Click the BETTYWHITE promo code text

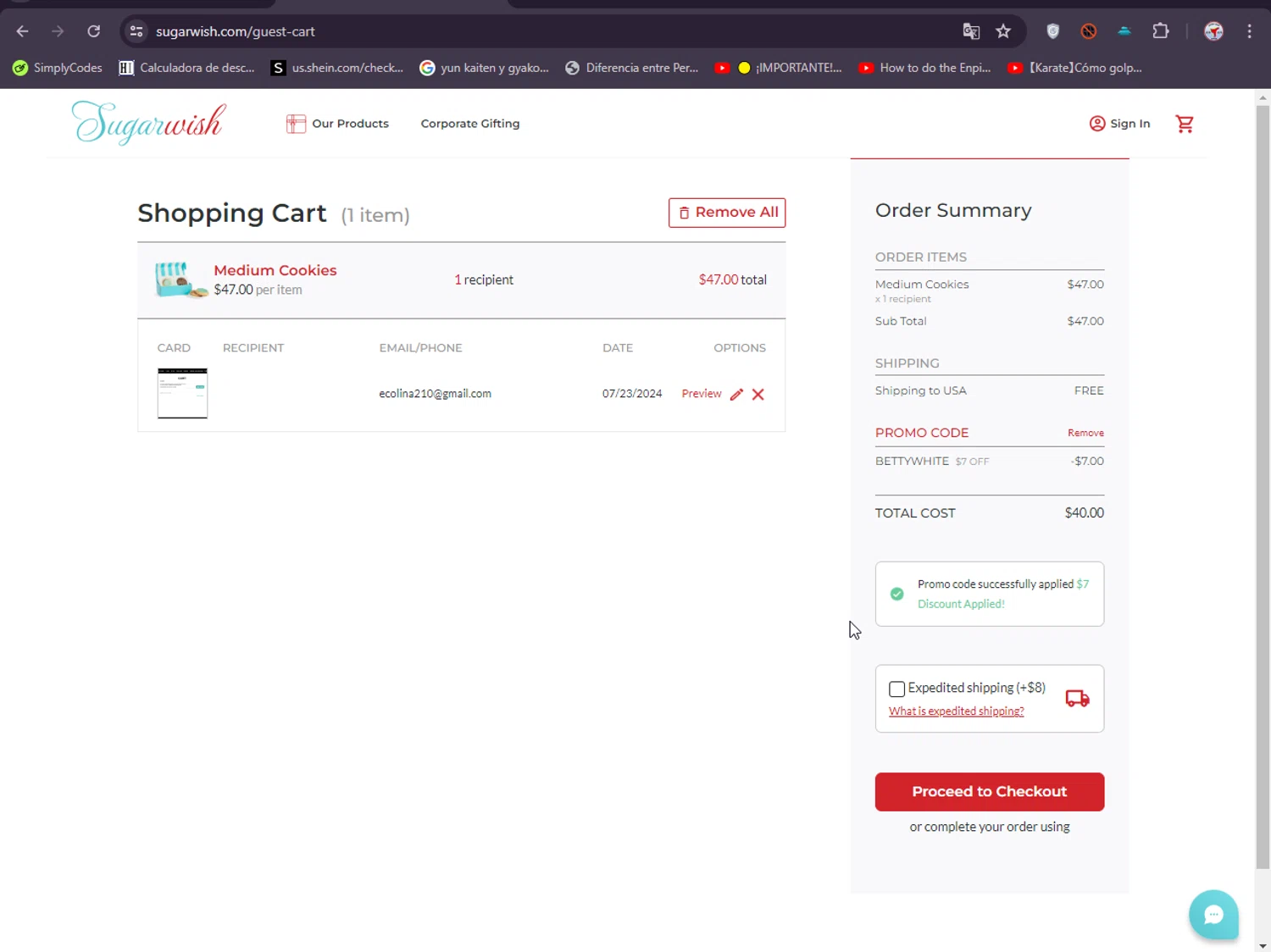point(912,461)
